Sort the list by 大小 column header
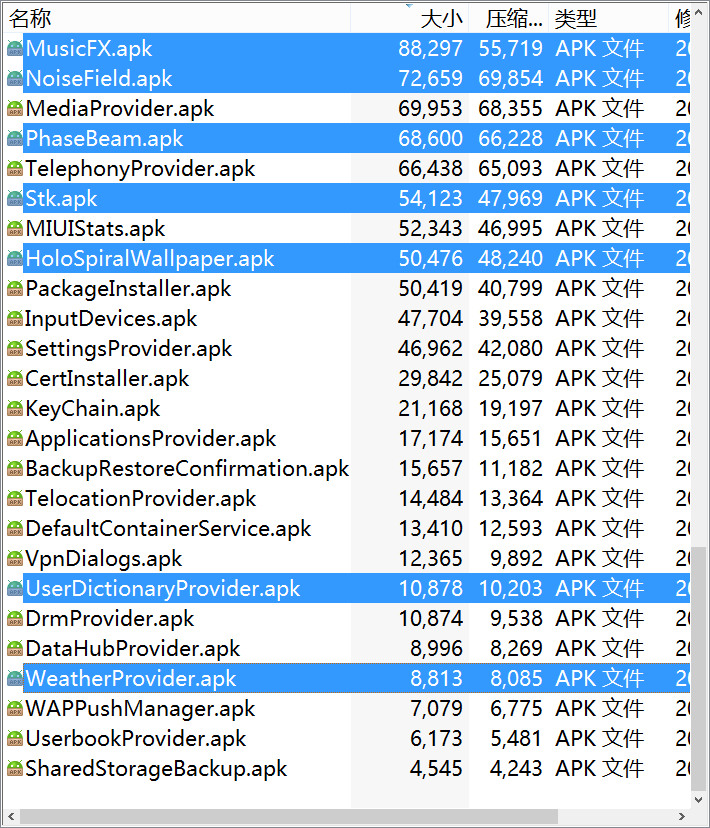The width and height of the screenshot is (710, 828). pos(410,19)
